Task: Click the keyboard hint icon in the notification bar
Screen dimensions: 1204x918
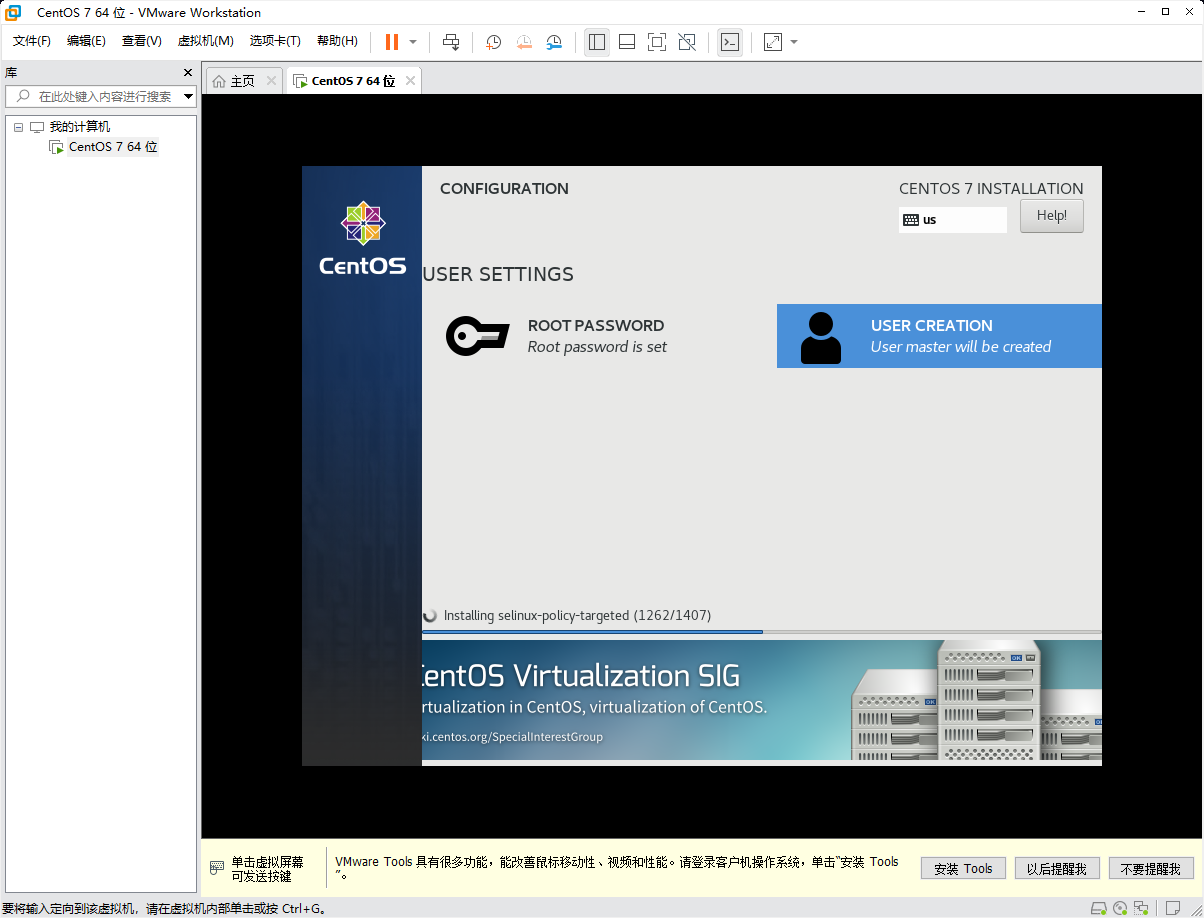Action: point(216,868)
